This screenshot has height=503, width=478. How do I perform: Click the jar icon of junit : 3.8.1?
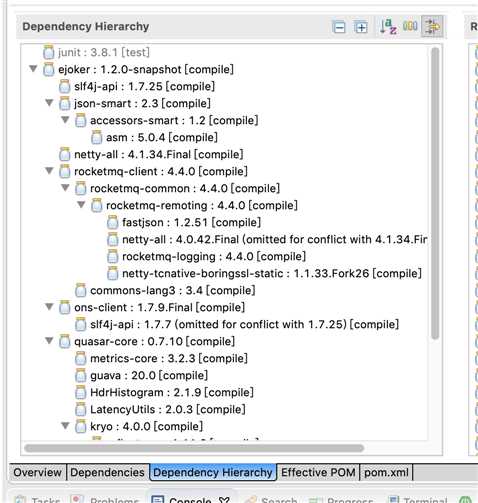click(x=48, y=52)
